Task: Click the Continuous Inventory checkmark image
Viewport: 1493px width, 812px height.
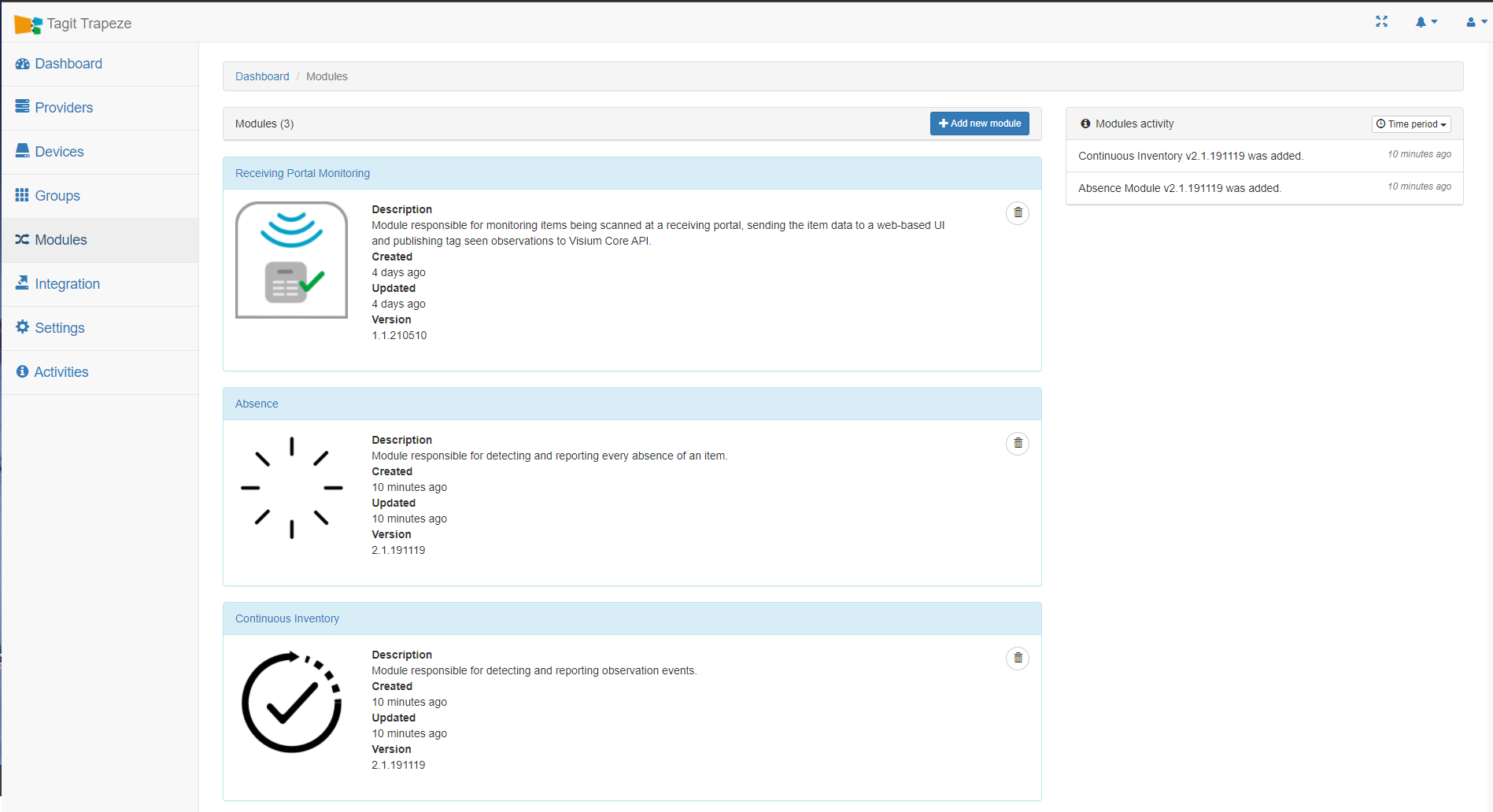Action: [291, 702]
